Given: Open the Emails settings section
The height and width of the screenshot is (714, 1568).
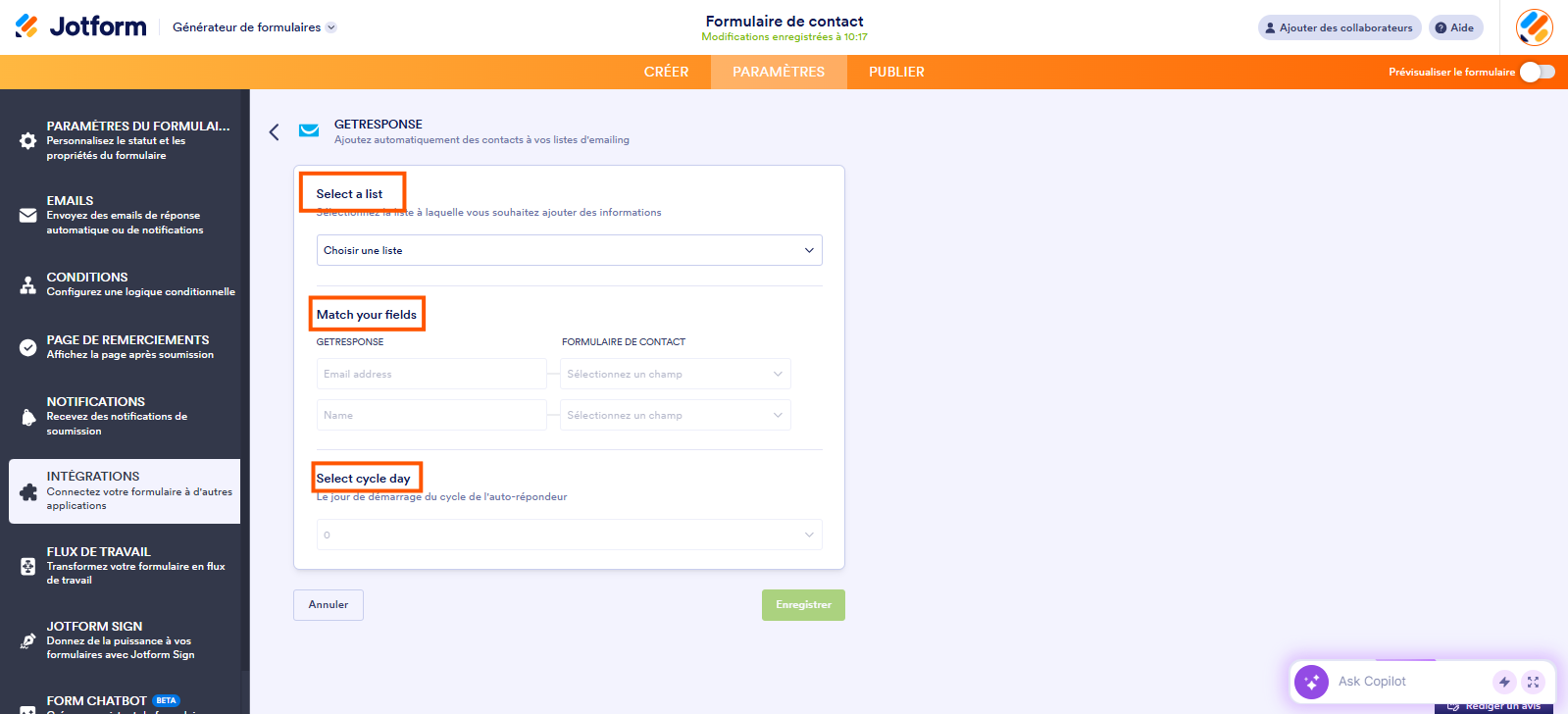Looking at the screenshot, I should click(125, 215).
